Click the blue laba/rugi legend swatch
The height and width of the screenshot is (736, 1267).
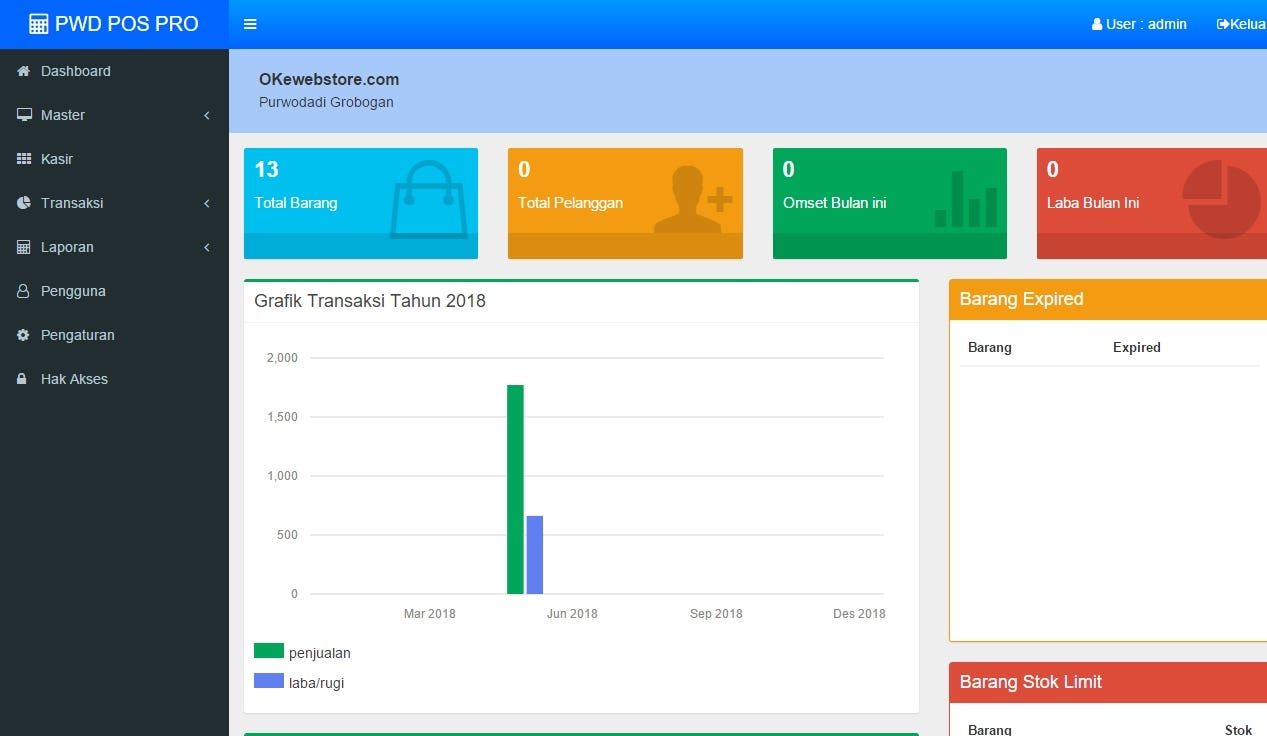pos(269,681)
